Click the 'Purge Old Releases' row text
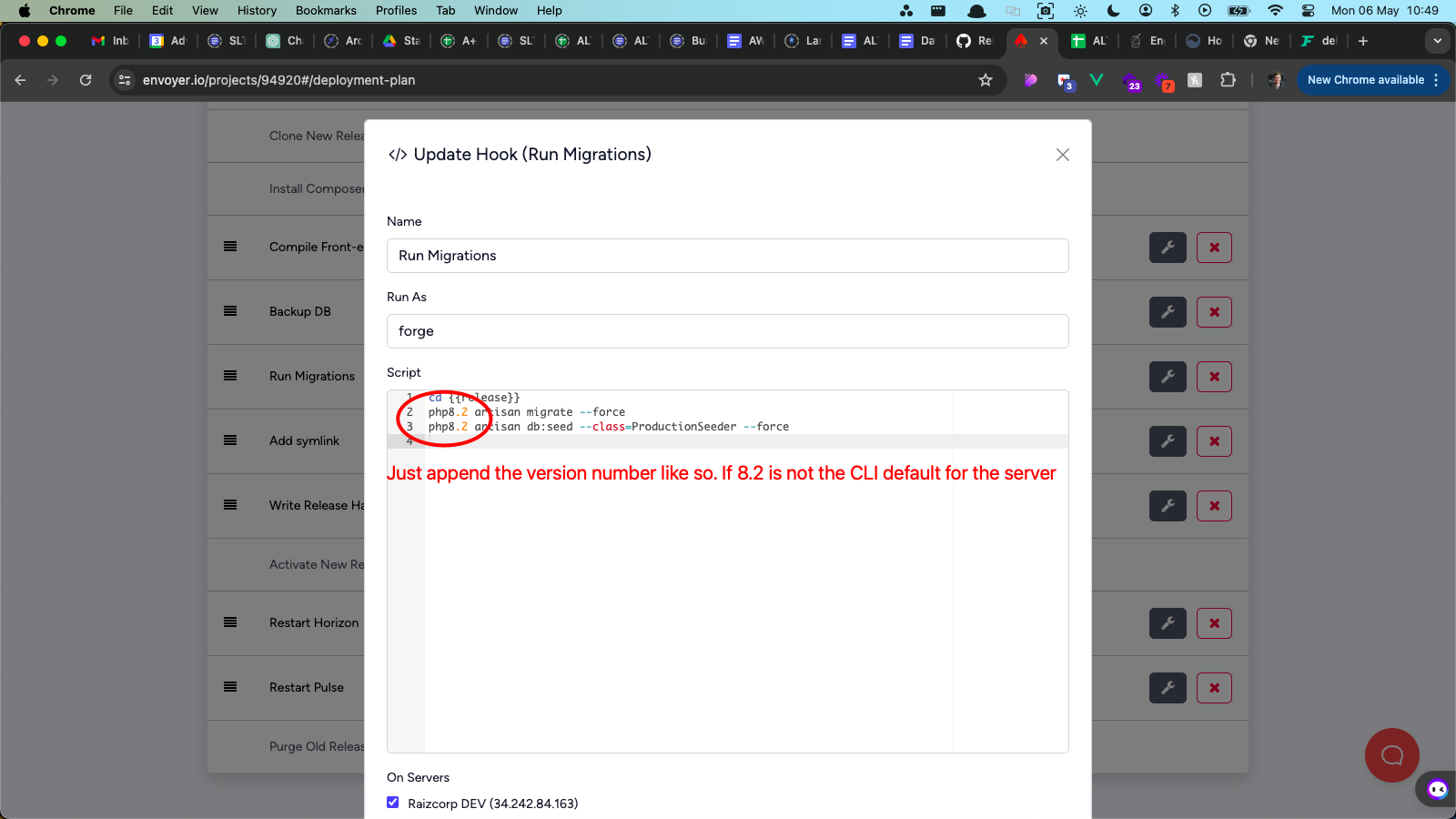1456x819 pixels. coord(317,746)
